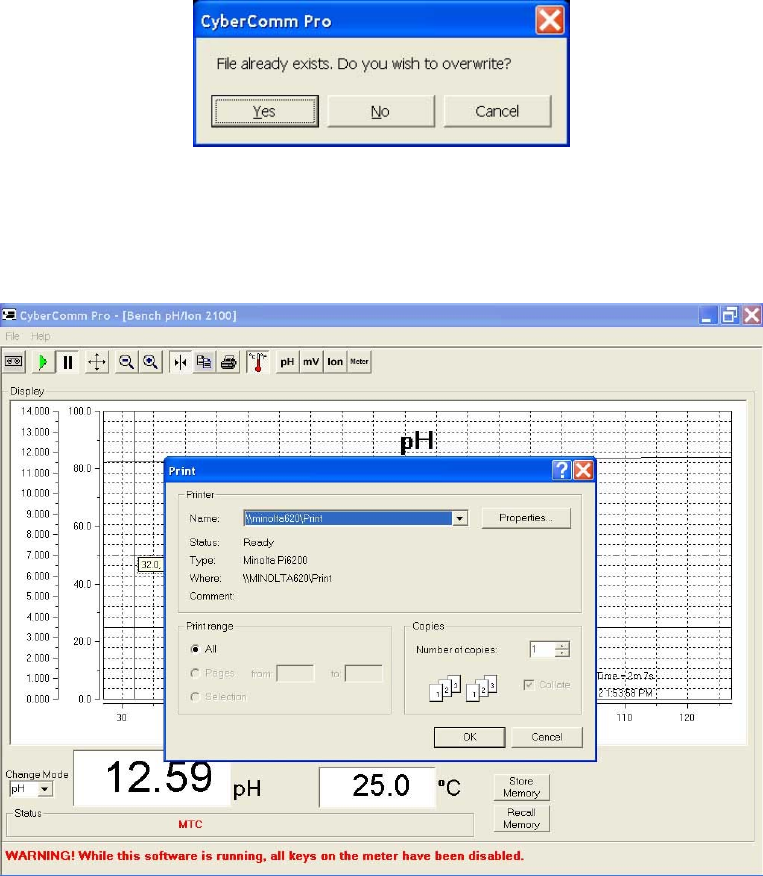Close the CyberComm Pro overwrite dialog

click(x=550, y=21)
